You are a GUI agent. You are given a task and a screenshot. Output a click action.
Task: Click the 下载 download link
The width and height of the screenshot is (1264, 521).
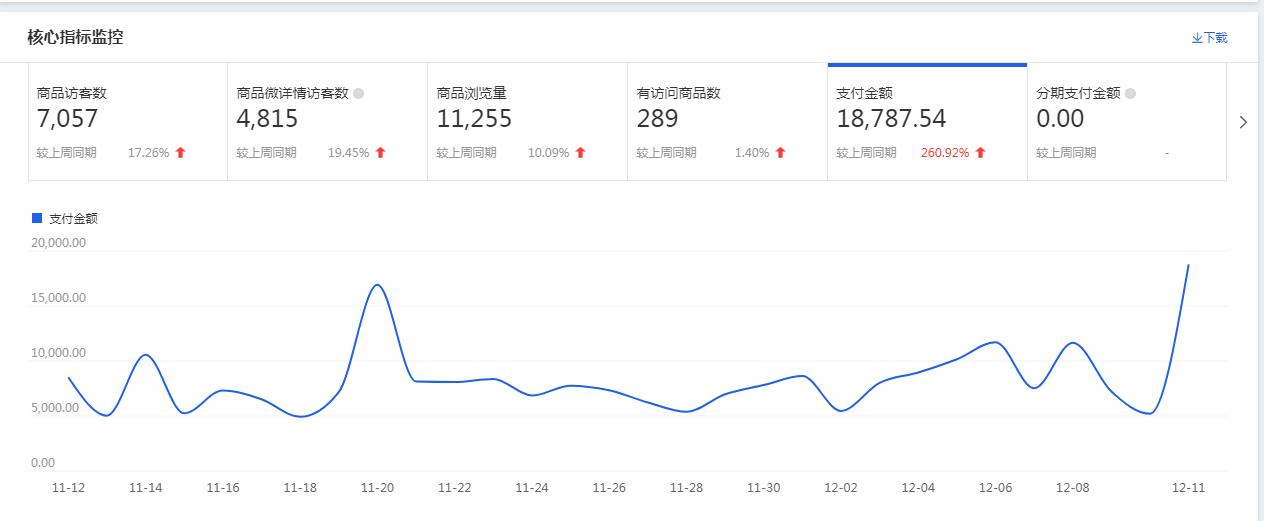point(1209,38)
